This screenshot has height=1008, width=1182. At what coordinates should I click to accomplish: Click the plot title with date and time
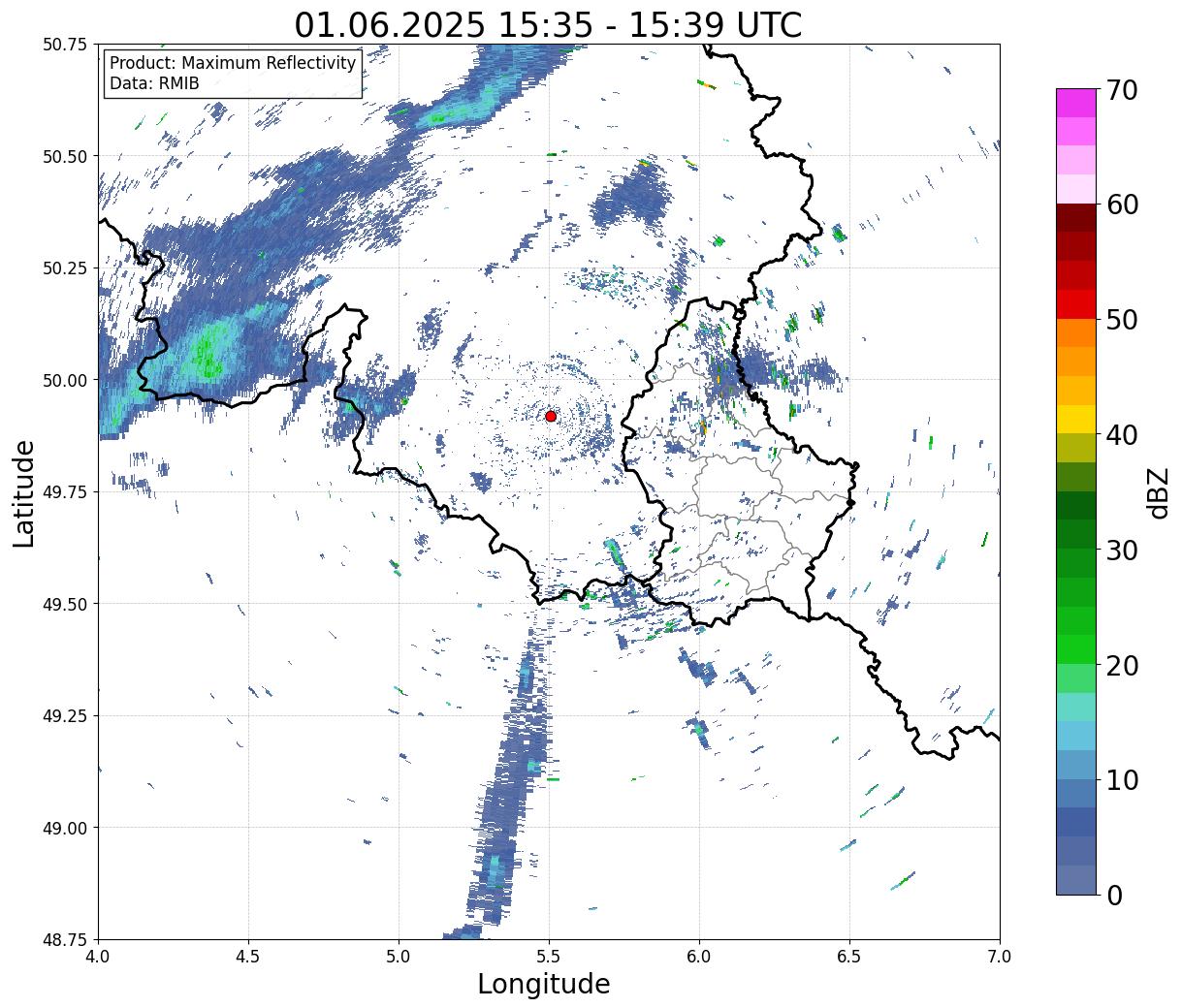click(x=548, y=24)
